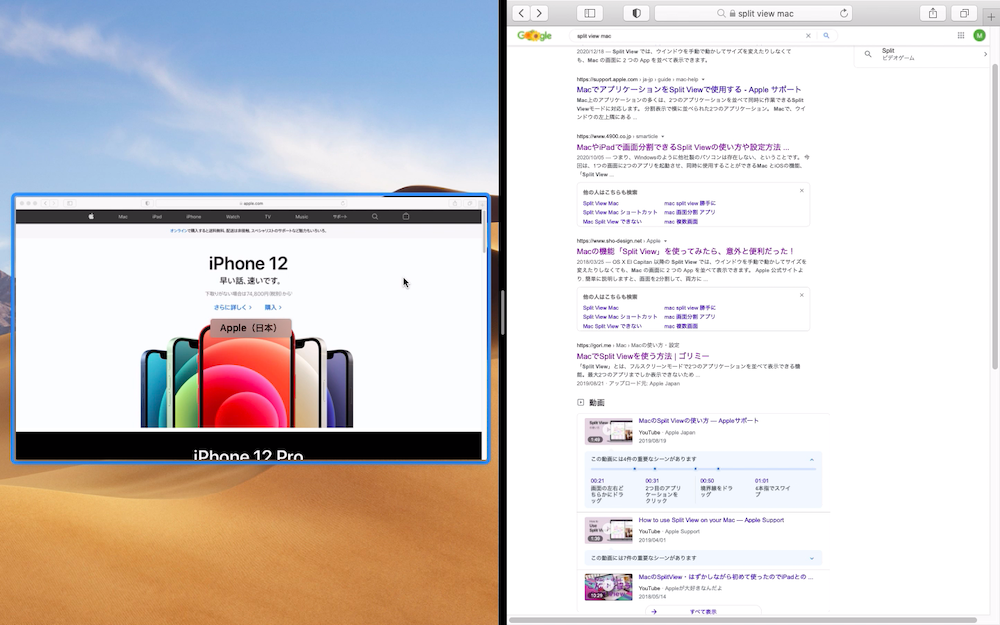Expand options arrow next to 4900.co.jp URL
The width and height of the screenshot is (1000, 625).
[663, 136]
